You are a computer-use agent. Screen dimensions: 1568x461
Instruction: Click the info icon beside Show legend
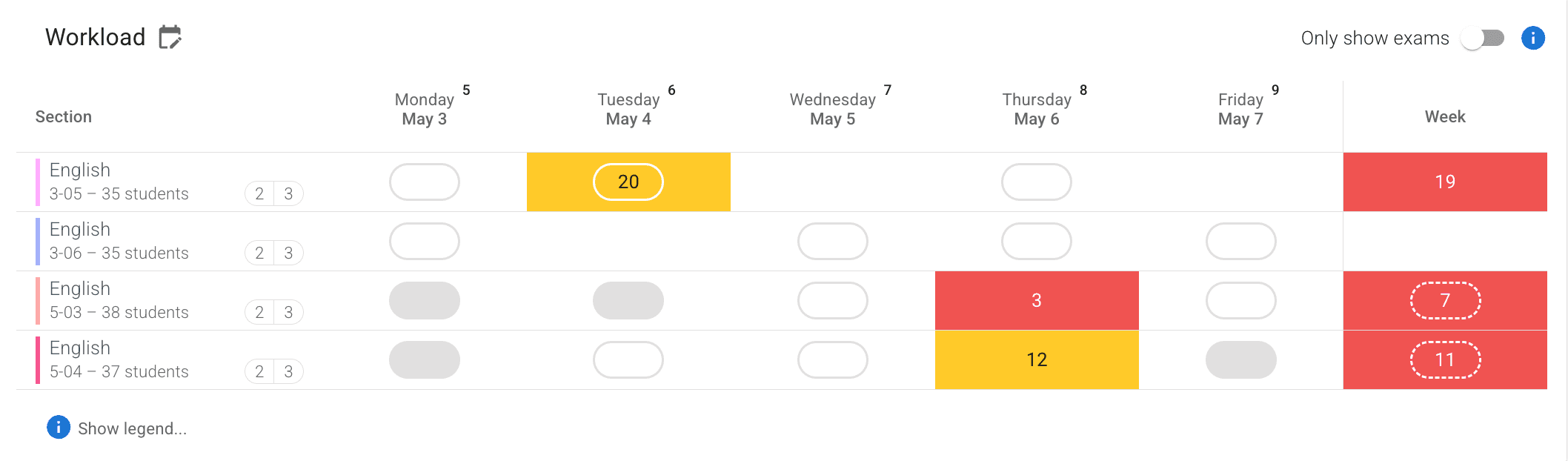click(59, 428)
